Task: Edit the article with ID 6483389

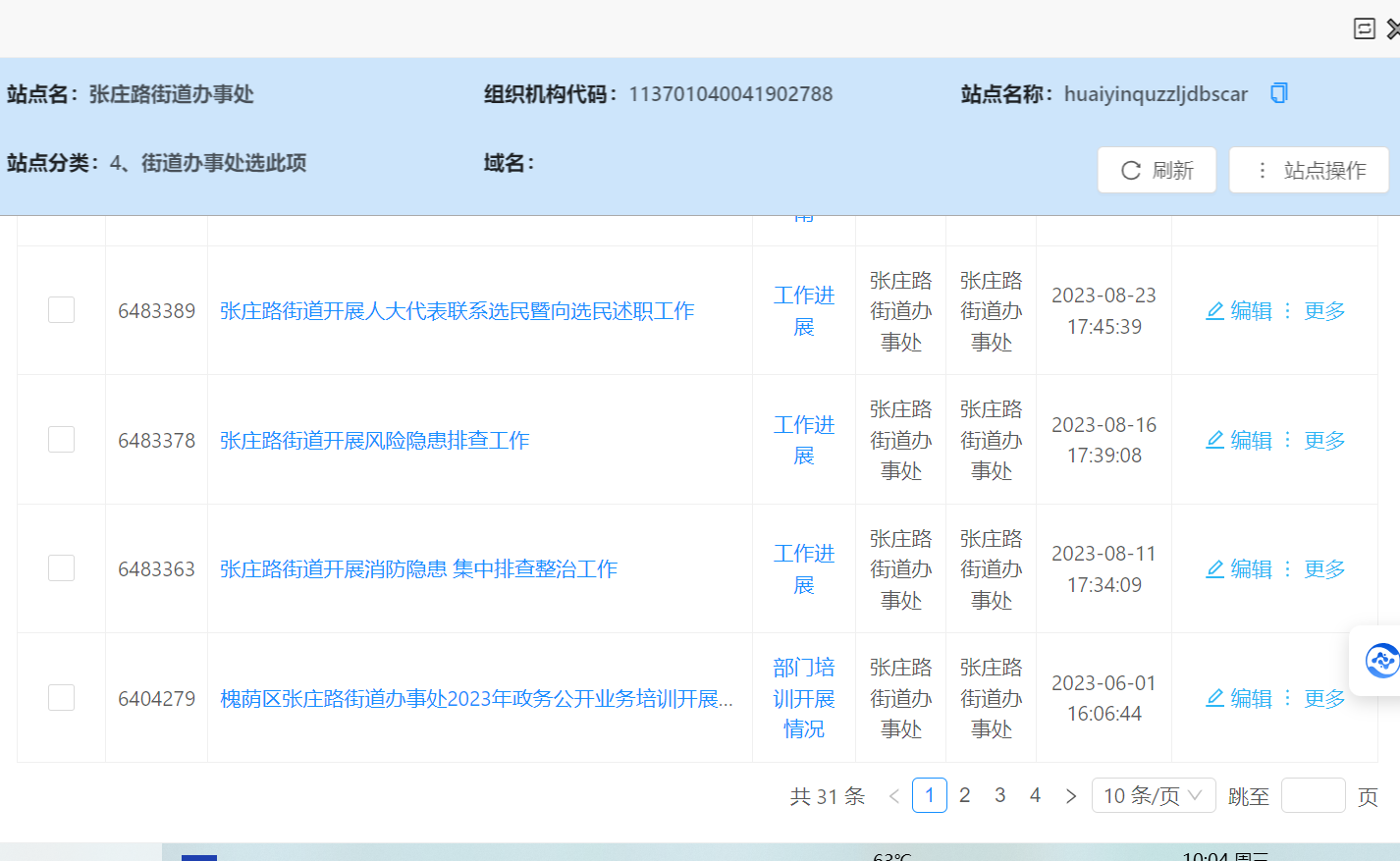Action: click(1239, 311)
